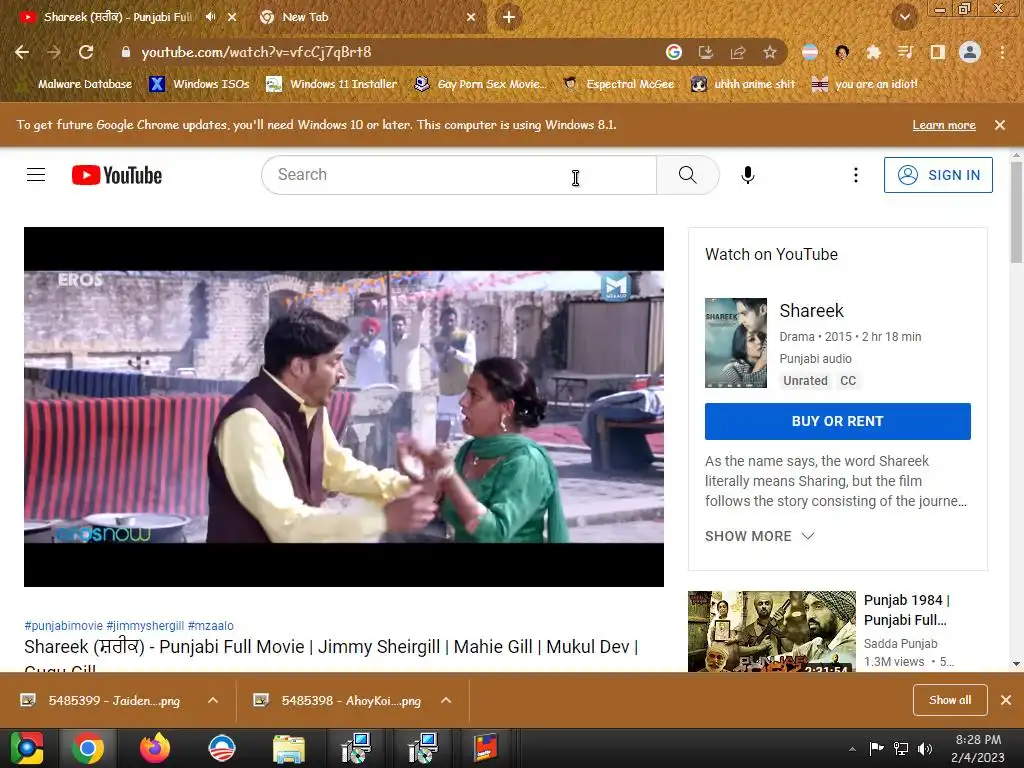The height and width of the screenshot is (768, 1024).
Task: Go to YouTube home via logo
Action: click(117, 175)
